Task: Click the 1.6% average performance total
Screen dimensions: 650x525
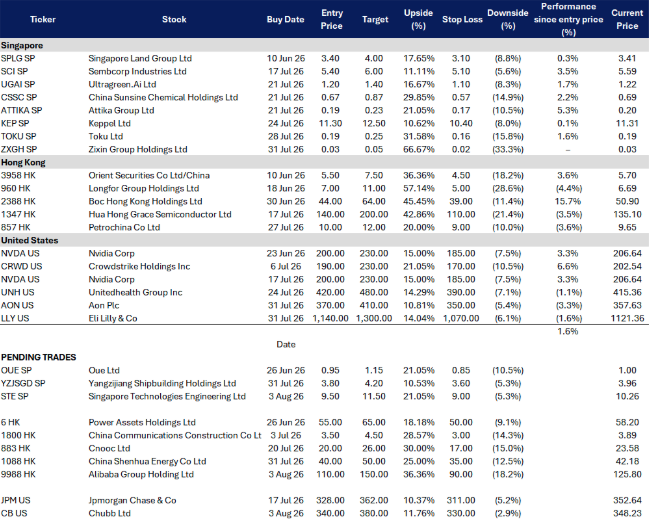Action: [568, 331]
